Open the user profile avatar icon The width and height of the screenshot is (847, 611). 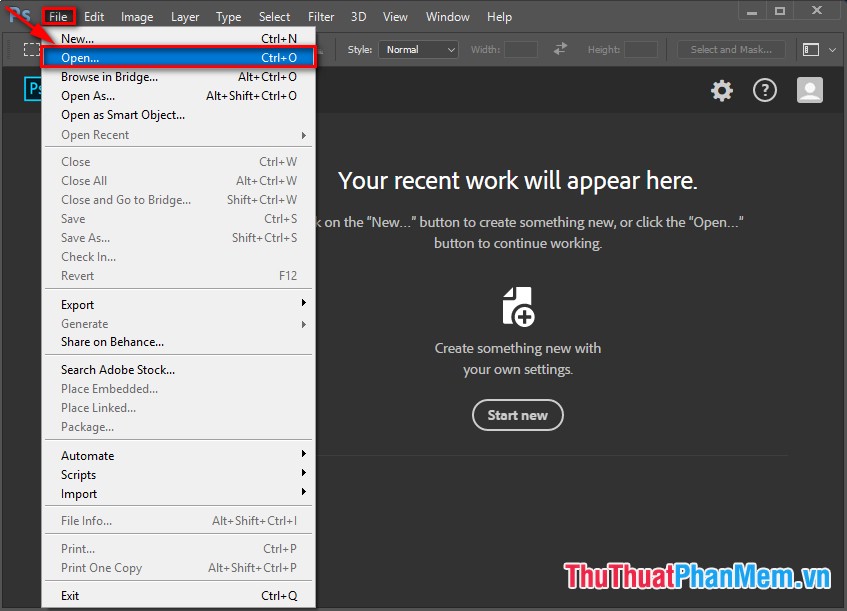point(810,90)
